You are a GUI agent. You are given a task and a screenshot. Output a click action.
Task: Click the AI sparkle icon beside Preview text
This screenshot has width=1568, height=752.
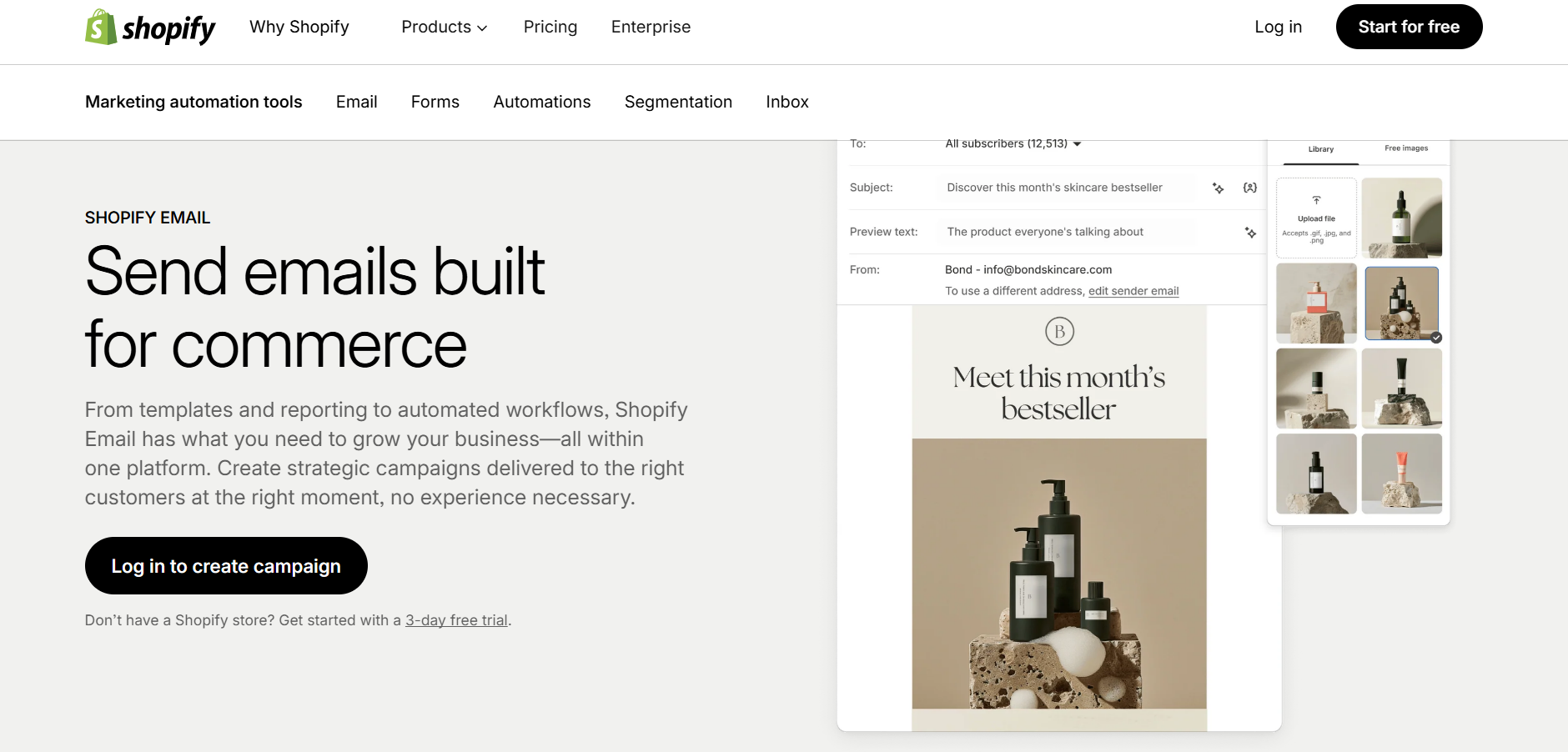[x=1249, y=233]
